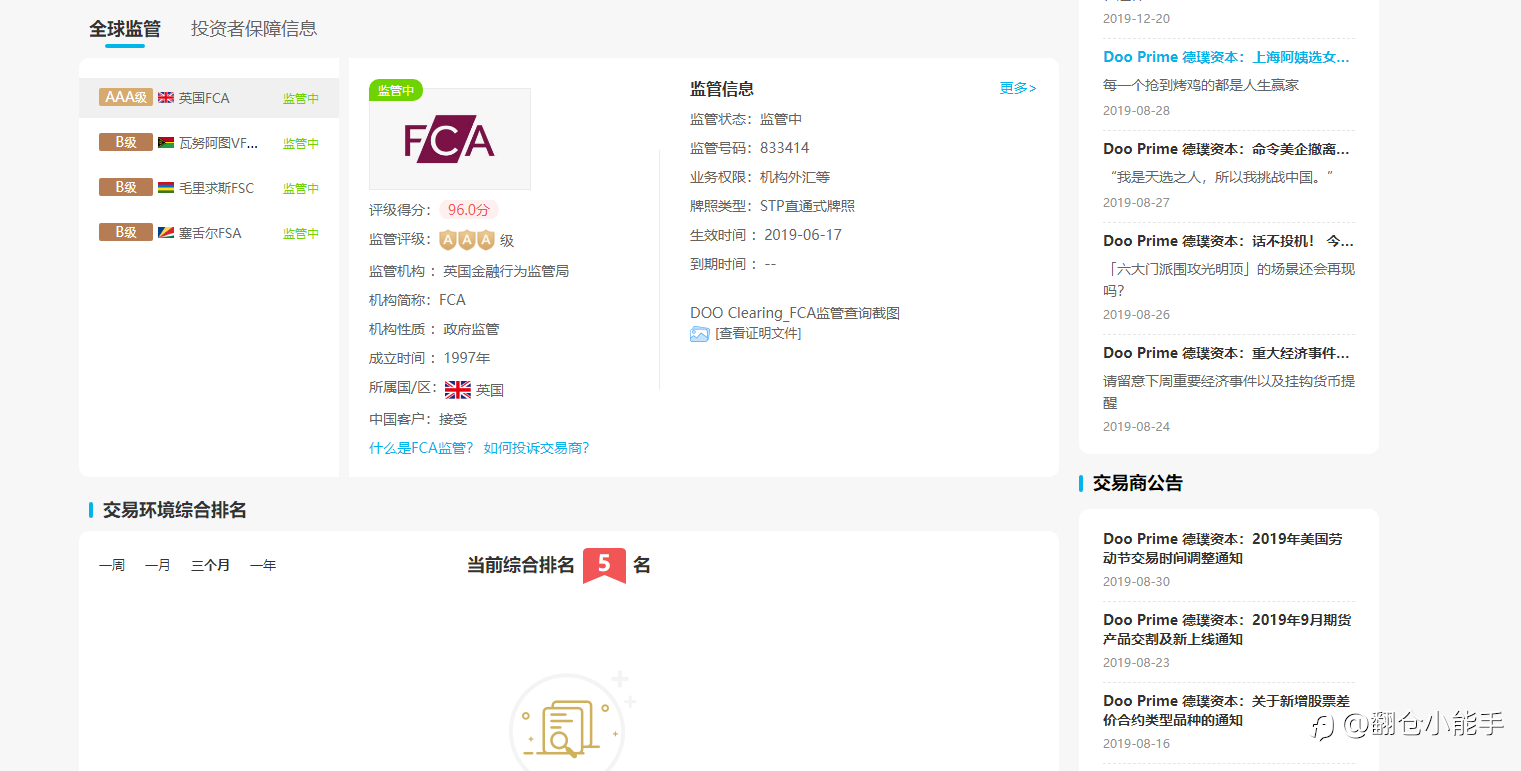Open announcement 2019年美国劳动节交易时间调整通知
1521x771 pixels.
1223,548
